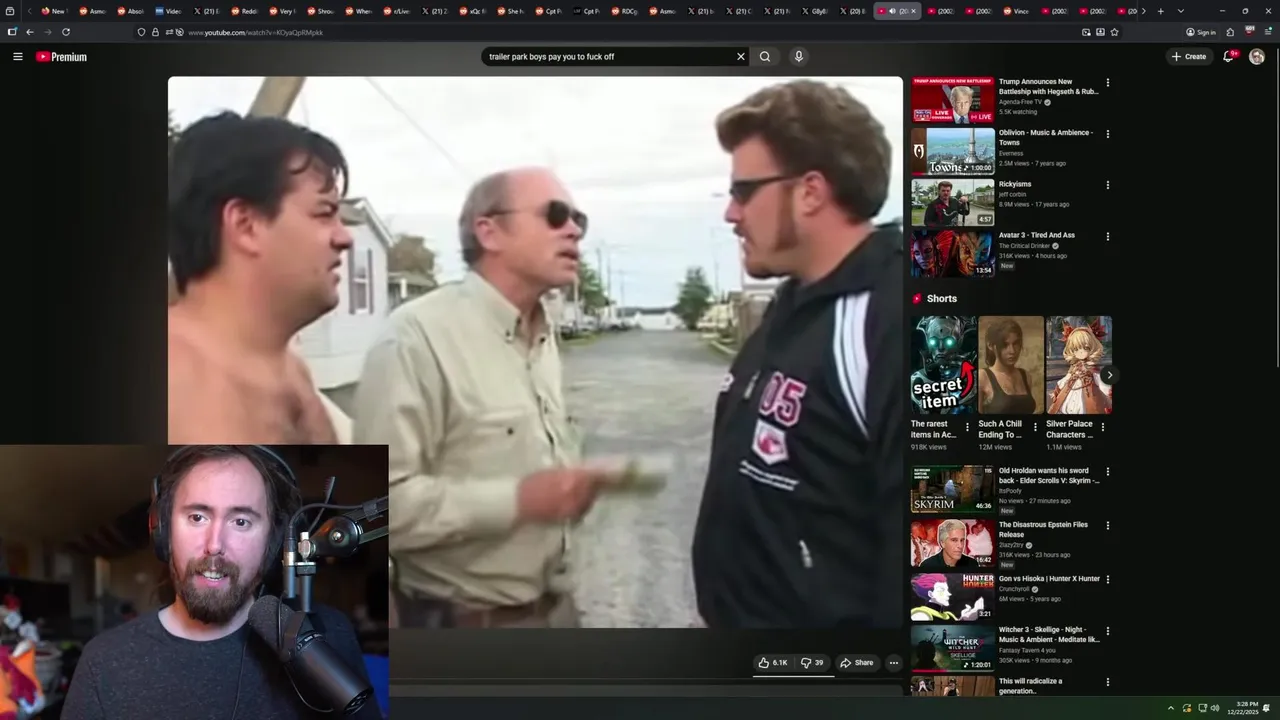1280x720 pixels.
Task: Clear the YouTube search box text
Action: [x=741, y=57]
